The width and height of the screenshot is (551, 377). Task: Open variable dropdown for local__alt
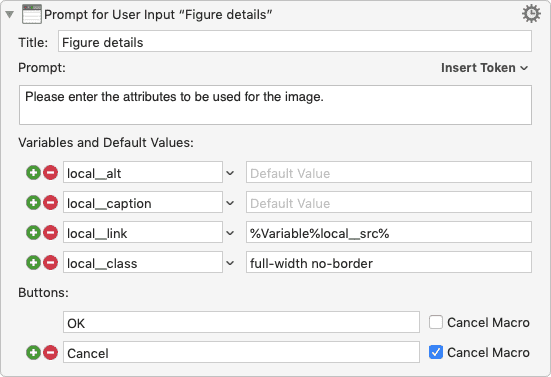[x=230, y=173]
